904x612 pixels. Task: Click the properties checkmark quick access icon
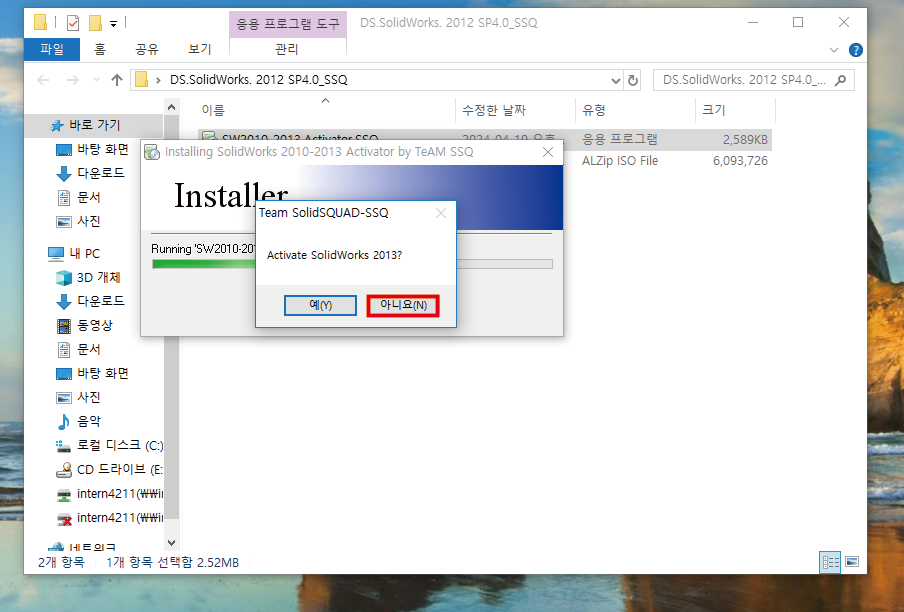click(73, 23)
